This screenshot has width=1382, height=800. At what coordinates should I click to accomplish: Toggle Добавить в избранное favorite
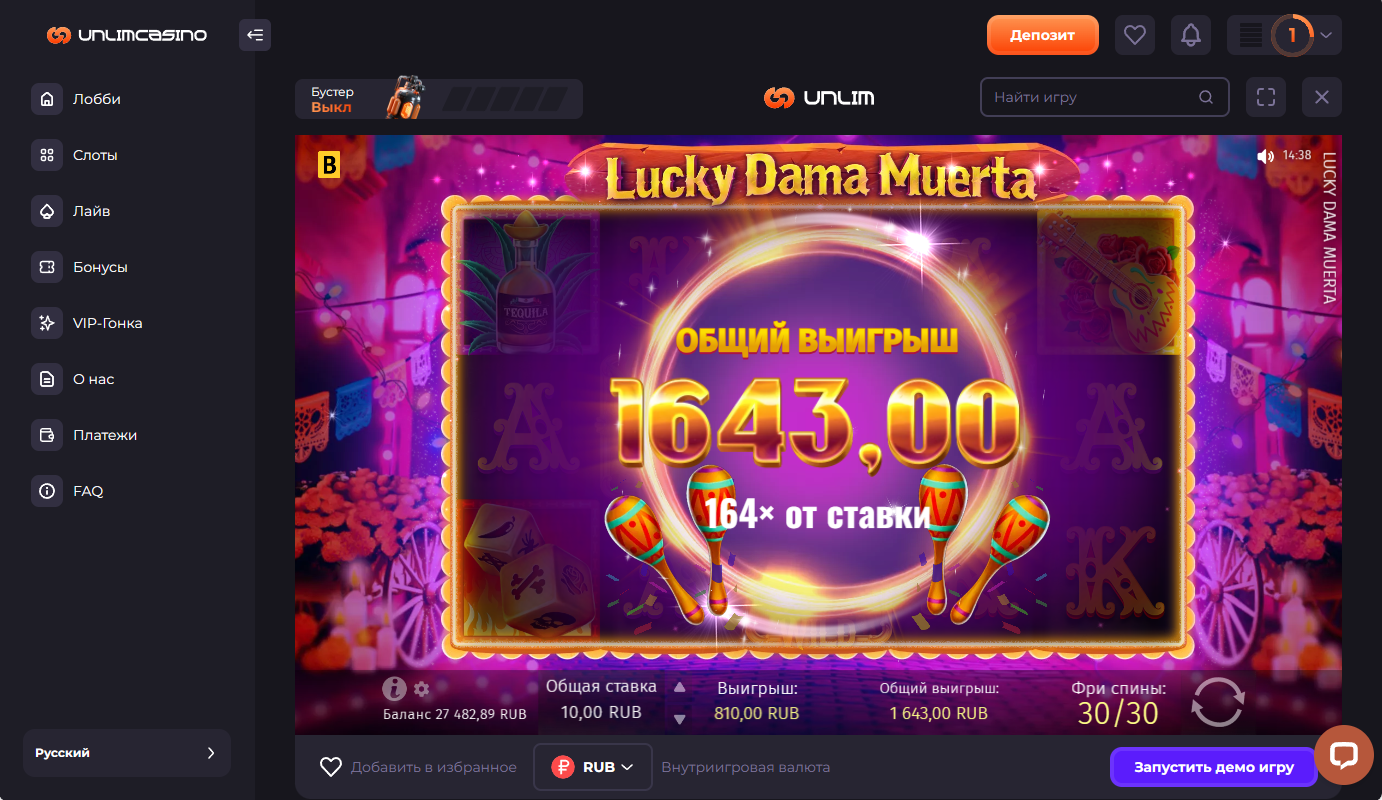[x=418, y=767]
